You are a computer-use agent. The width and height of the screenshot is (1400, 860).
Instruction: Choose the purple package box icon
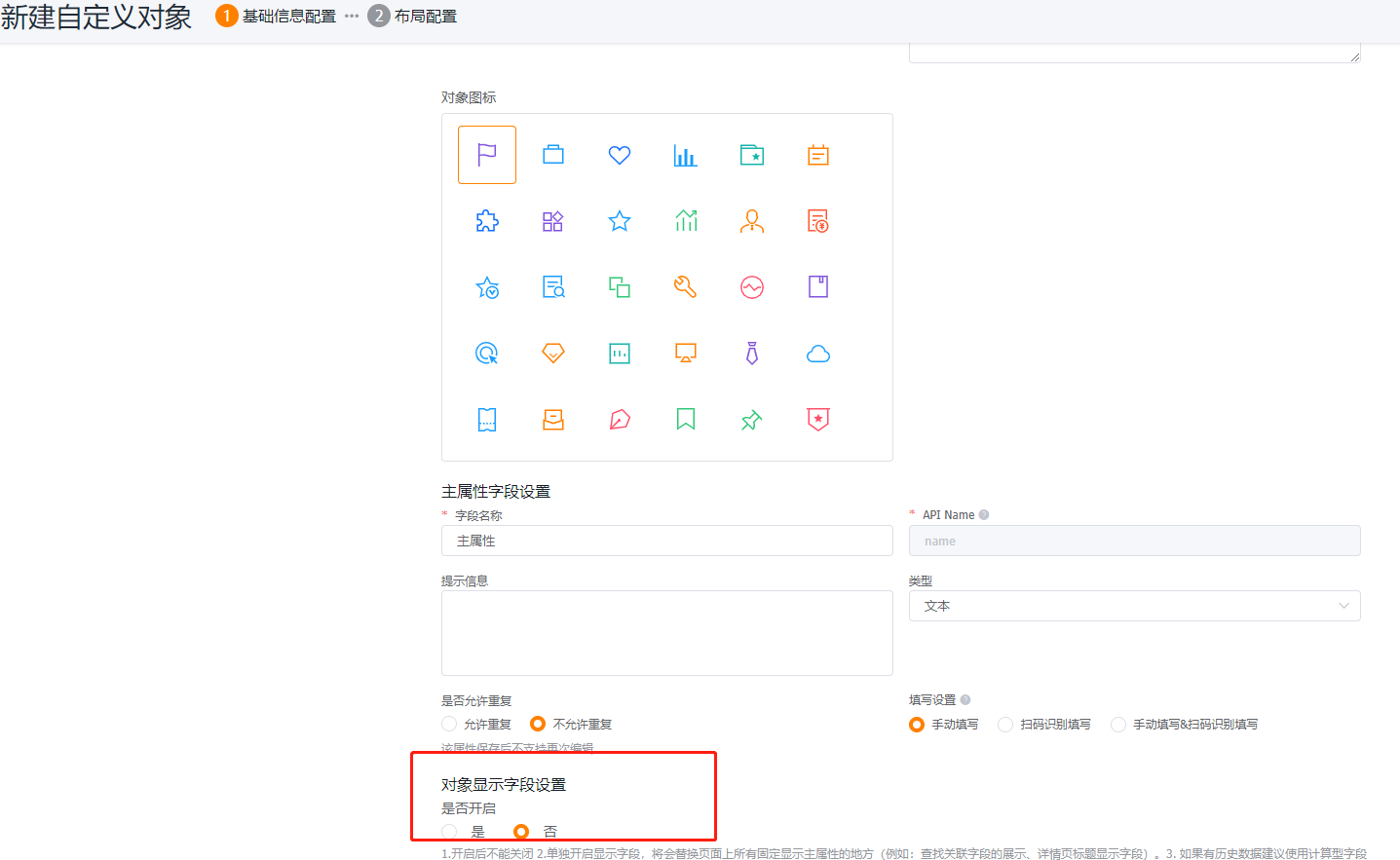click(x=818, y=287)
